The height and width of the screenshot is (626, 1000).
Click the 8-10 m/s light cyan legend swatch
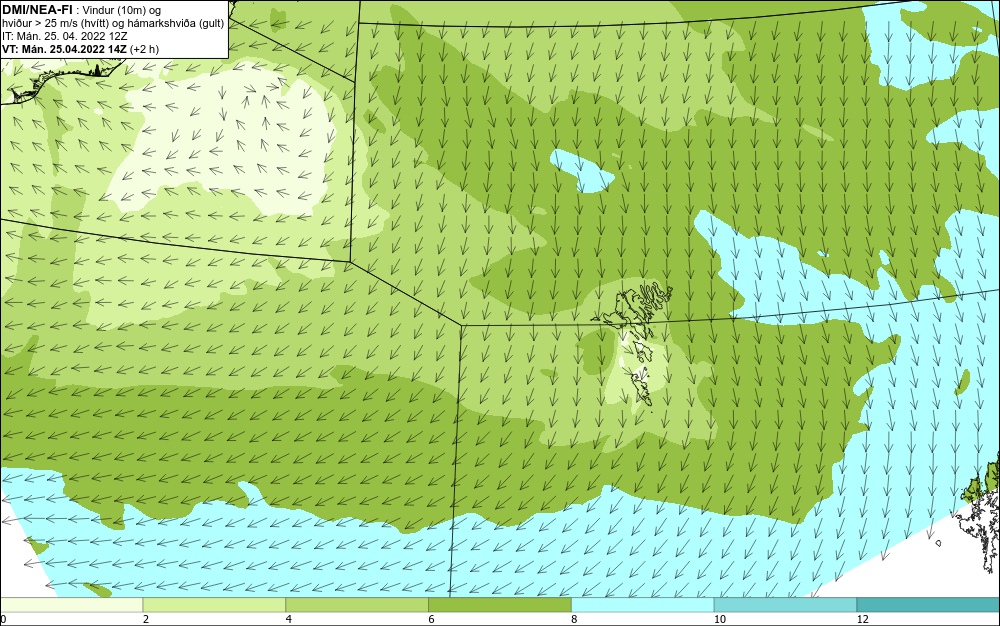(x=643, y=605)
